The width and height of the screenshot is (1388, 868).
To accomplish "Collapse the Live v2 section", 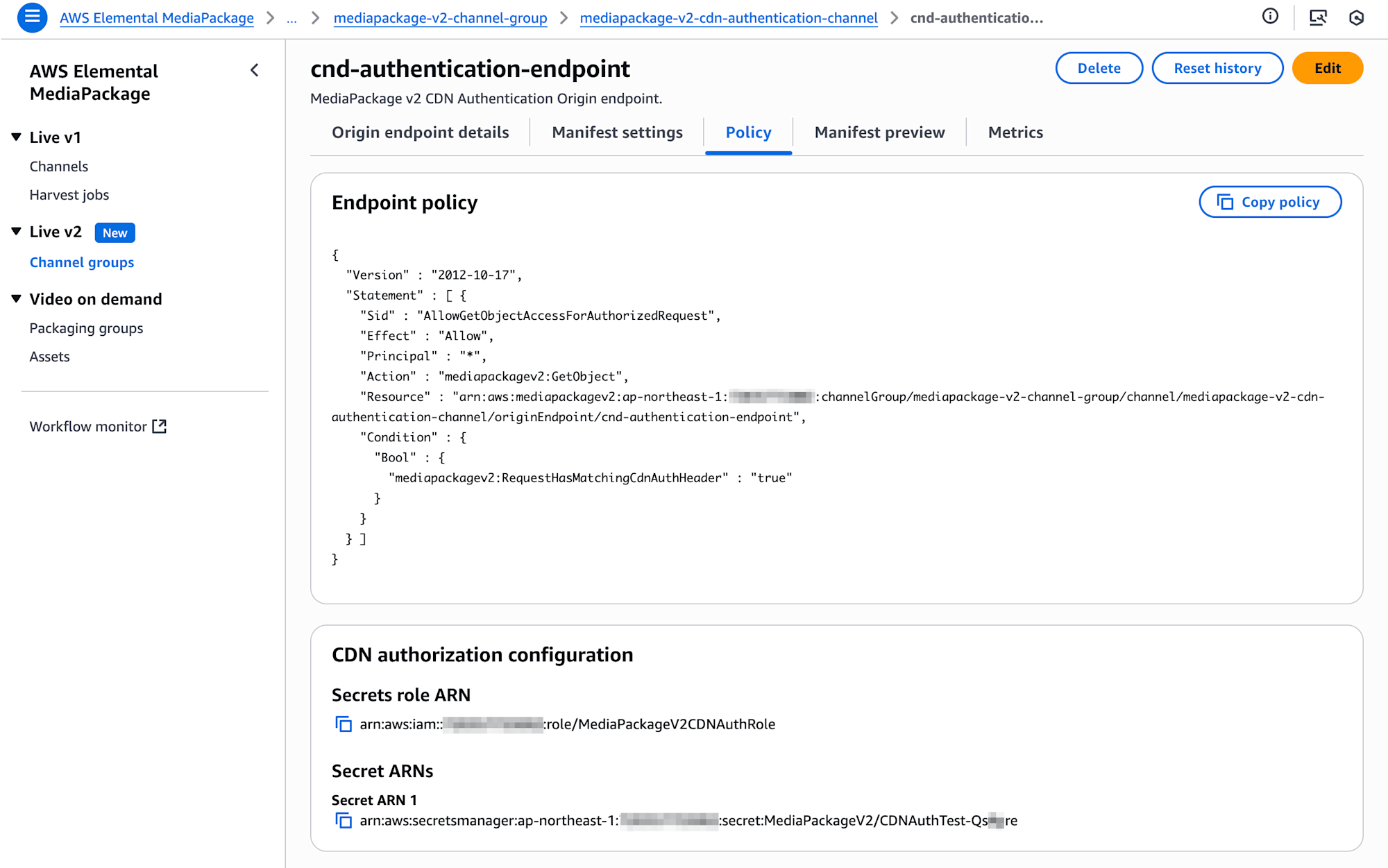I will 17,232.
